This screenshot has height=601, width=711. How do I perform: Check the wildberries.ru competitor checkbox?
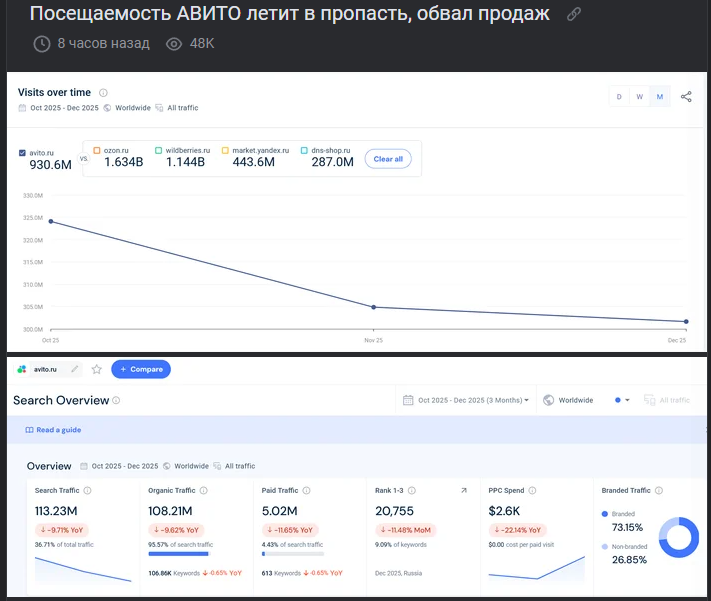click(x=158, y=151)
